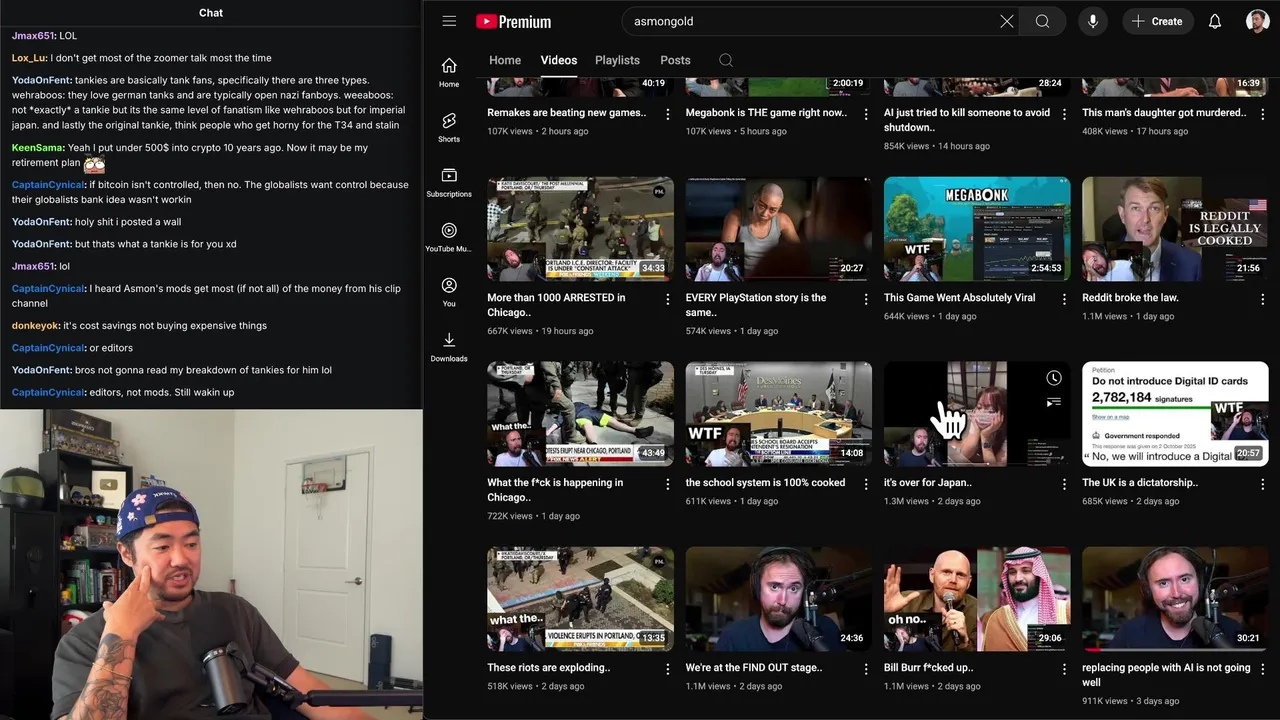Image resolution: width=1280 pixels, height=720 pixels.
Task: Open options for 'AI just tried to kill'
Action: coord(1064,115)
